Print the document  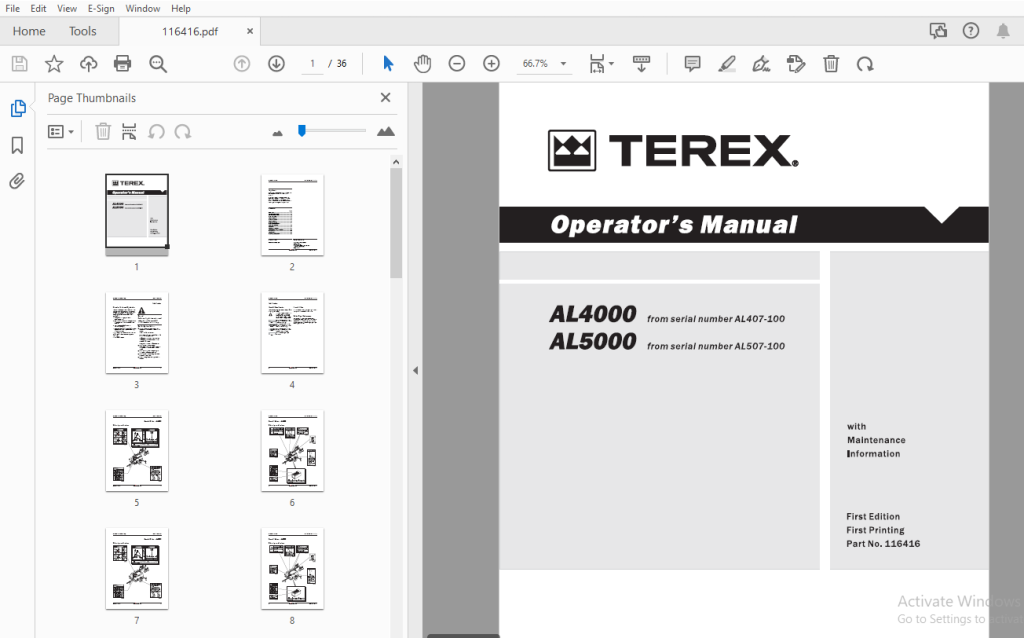pyautogui.click(x=122, y=64)
